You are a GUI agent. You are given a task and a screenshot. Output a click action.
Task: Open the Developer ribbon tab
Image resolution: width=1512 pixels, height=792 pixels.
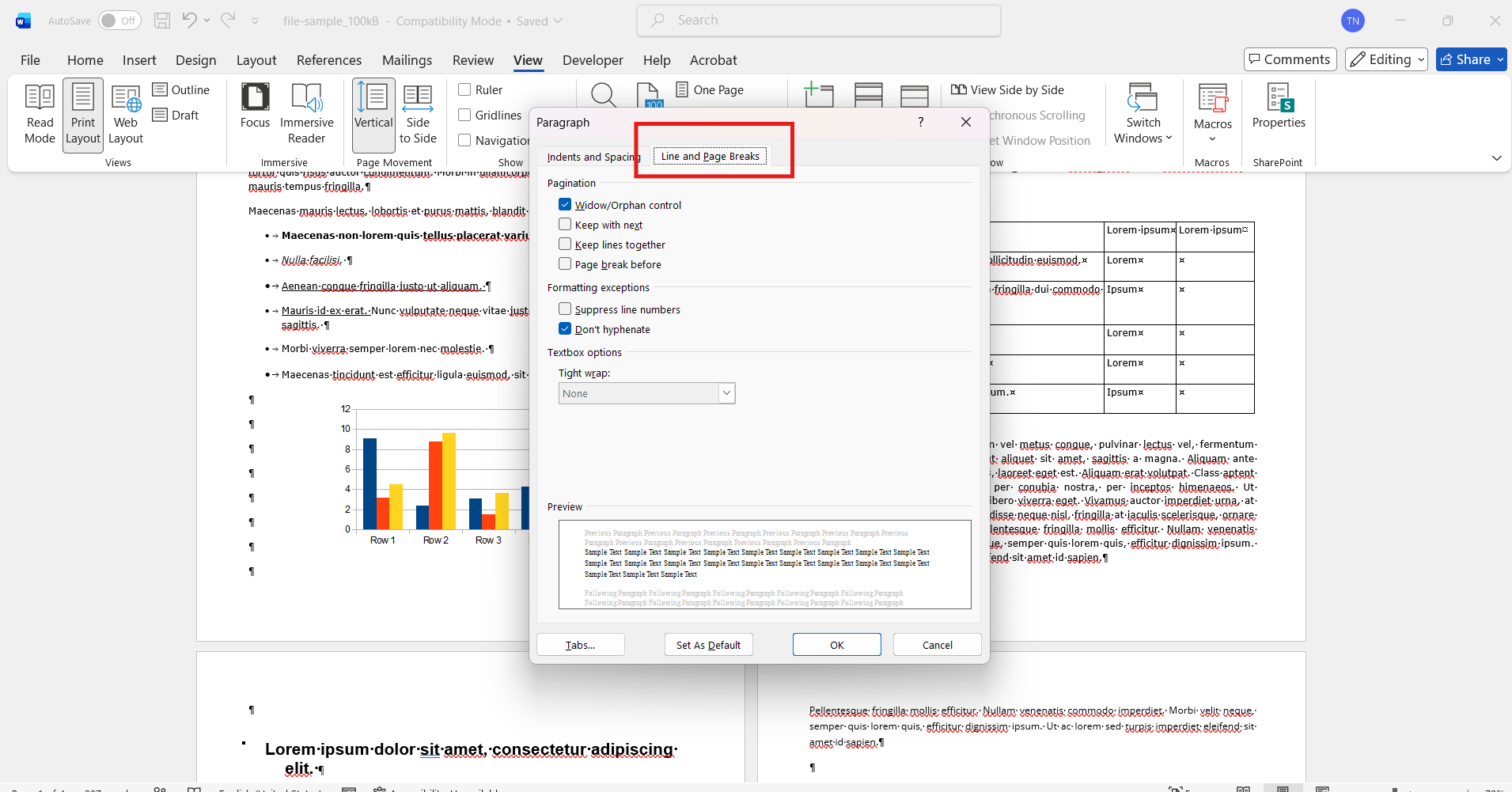point(593,60)
